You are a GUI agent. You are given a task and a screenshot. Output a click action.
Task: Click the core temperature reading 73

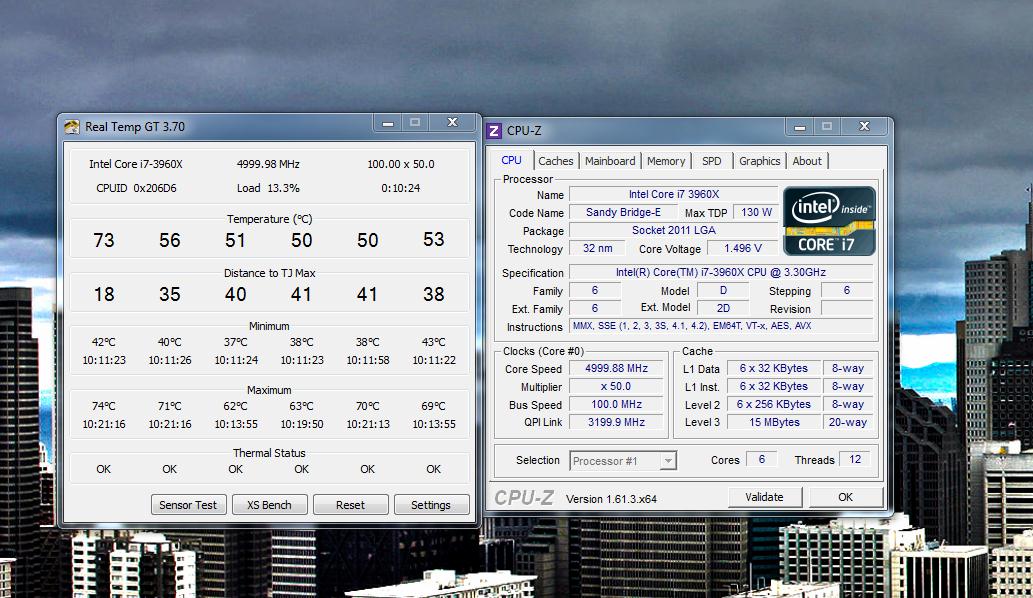point(103,240)
